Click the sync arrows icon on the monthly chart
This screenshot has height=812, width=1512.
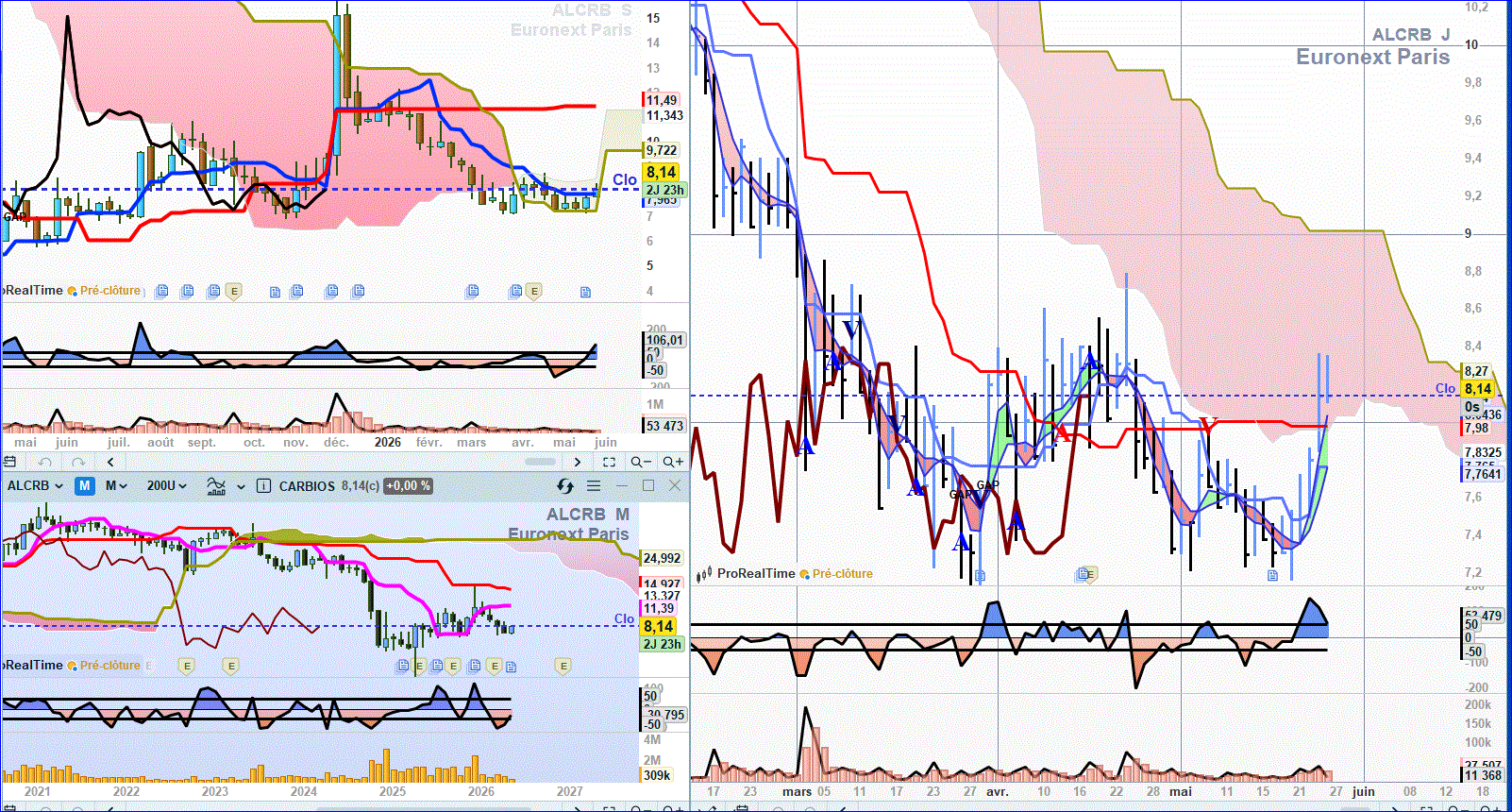564,485
